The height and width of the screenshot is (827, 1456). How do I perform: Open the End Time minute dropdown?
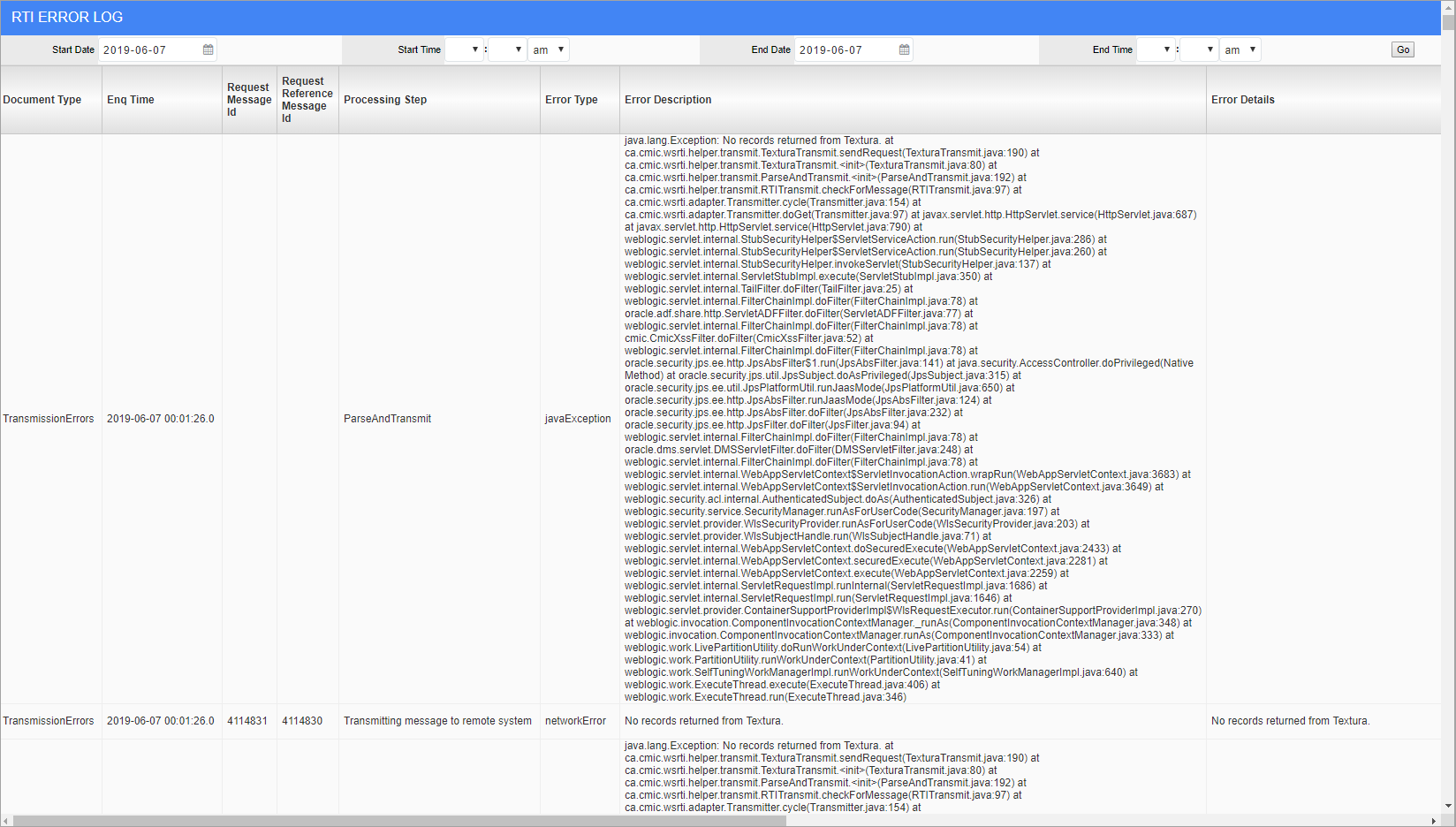pos(1199,49)
